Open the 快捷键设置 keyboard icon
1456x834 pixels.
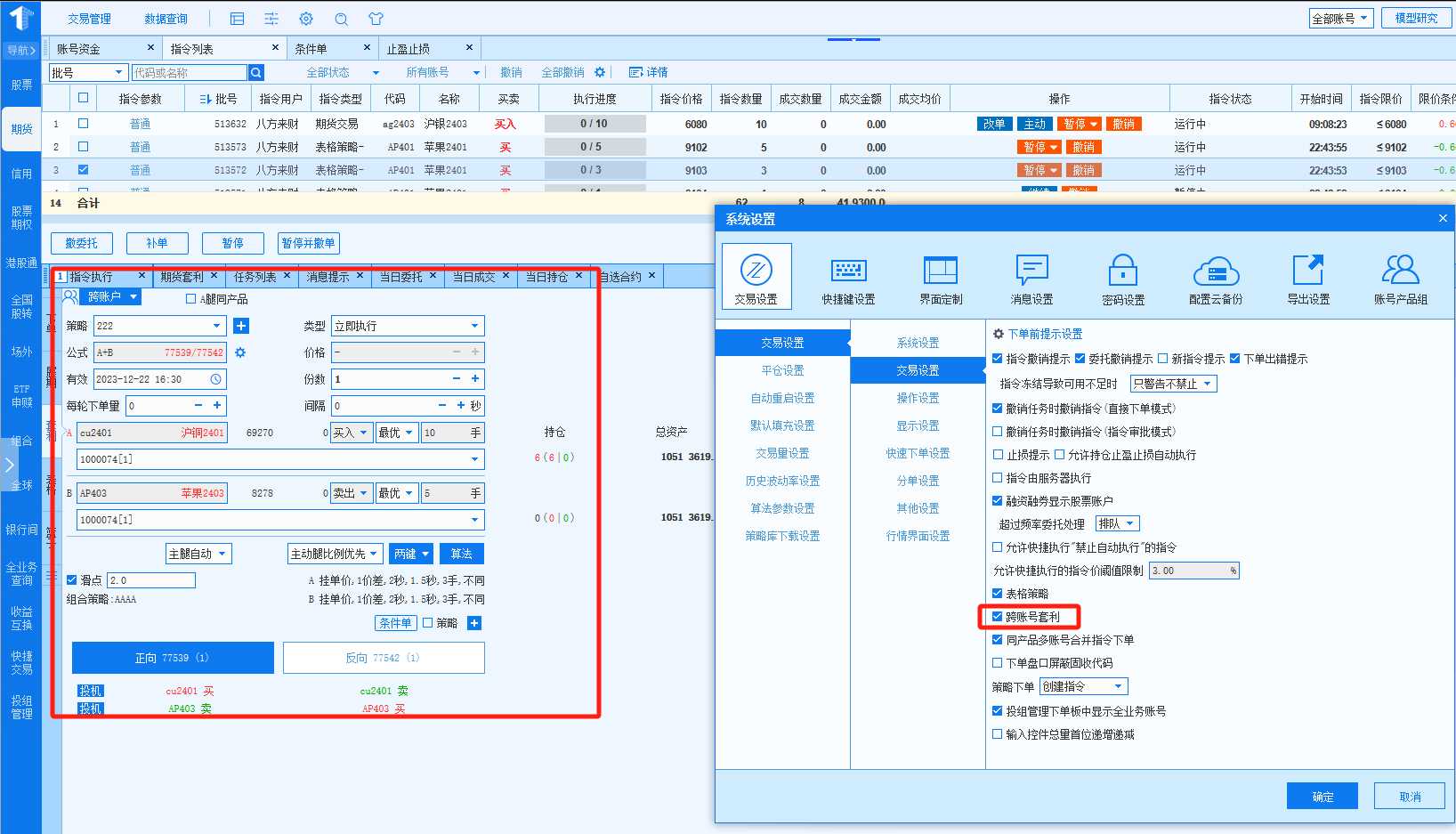click(x=848, y=271)
